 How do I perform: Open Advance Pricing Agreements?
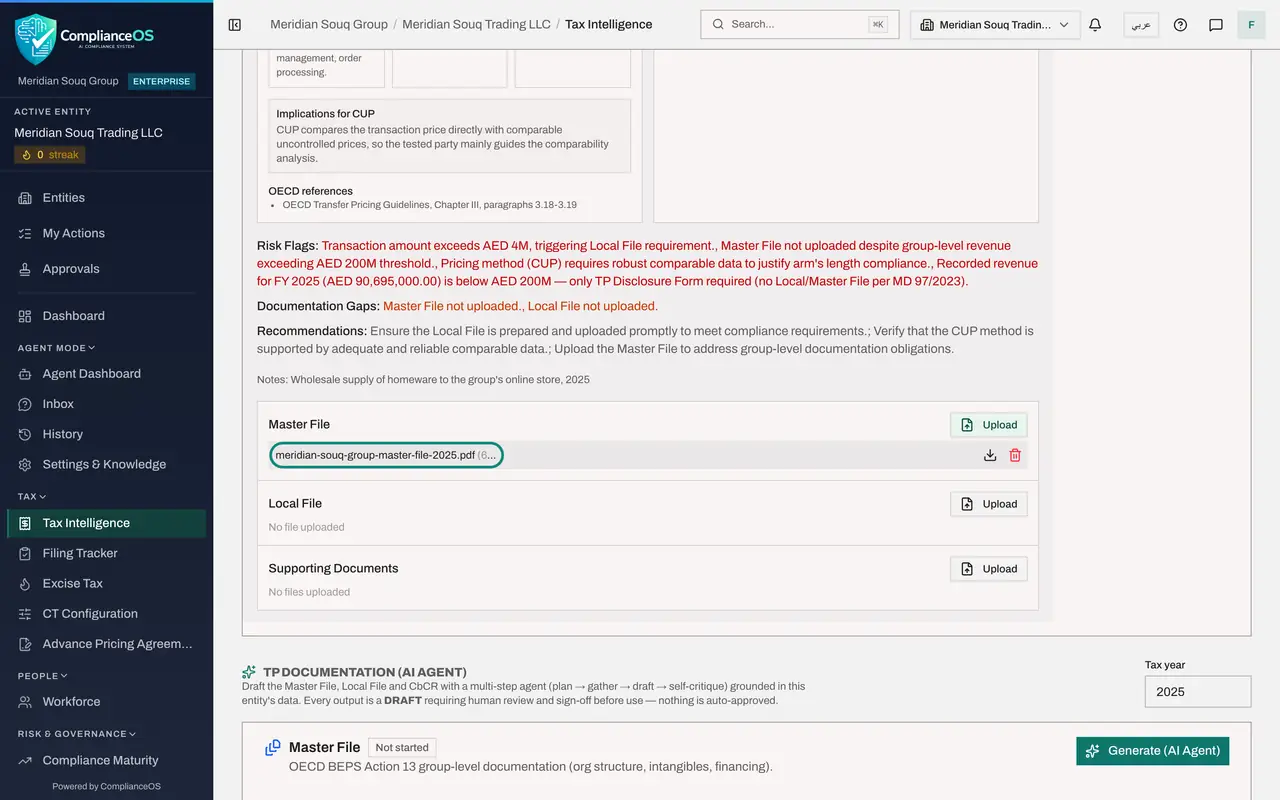[x=106, y=644]
